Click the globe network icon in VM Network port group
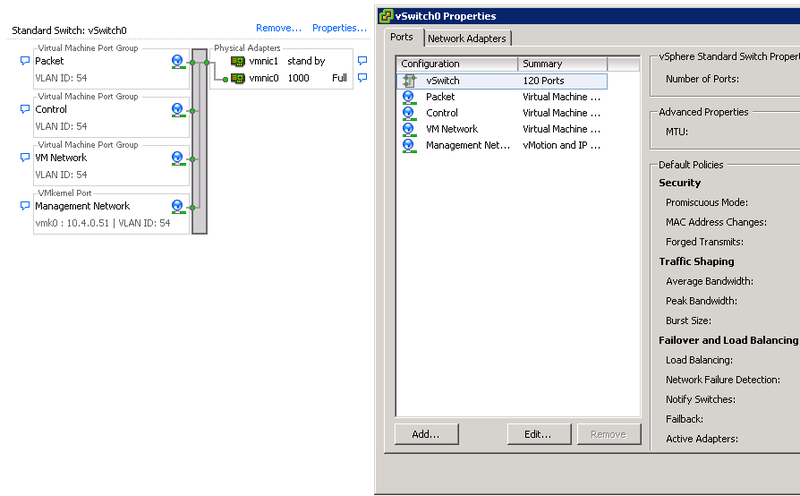 (x=178, y=159)
